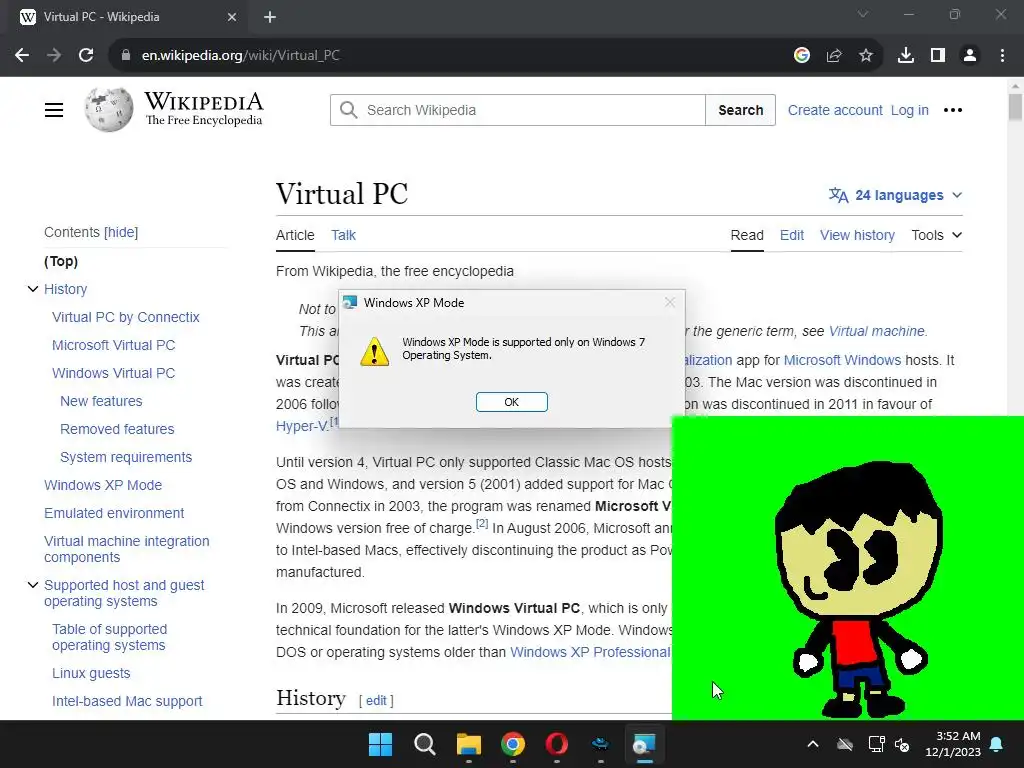This screenshot has width=1024, height=768.
Task: Open the Google account icon in address bar
Action: pyautogui.click(x=802, y=56)
